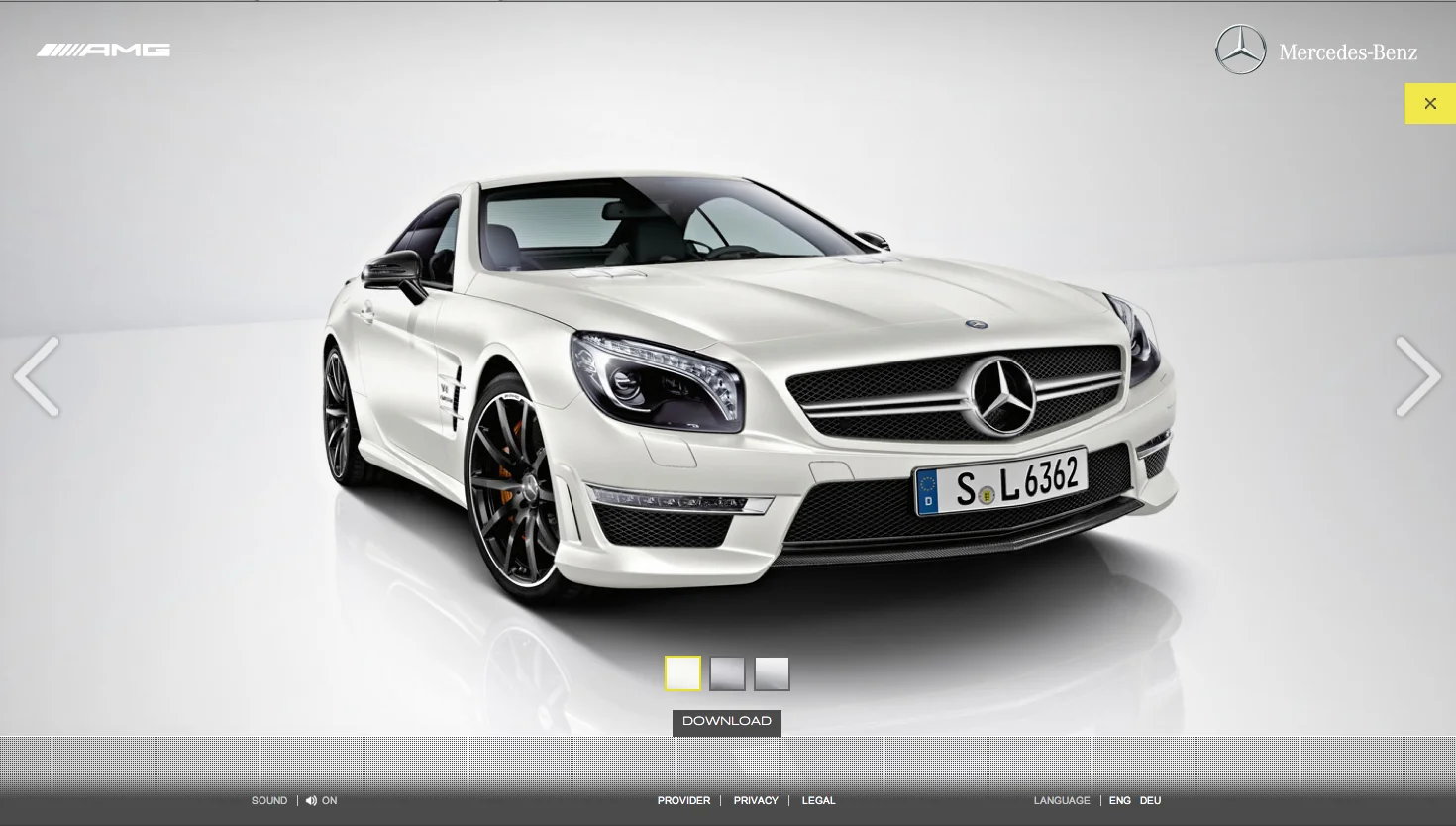Close the gallery with the yellow X
This screenshot has width=1456, height=826.
pyautogui.click(x=1430, y=104)
